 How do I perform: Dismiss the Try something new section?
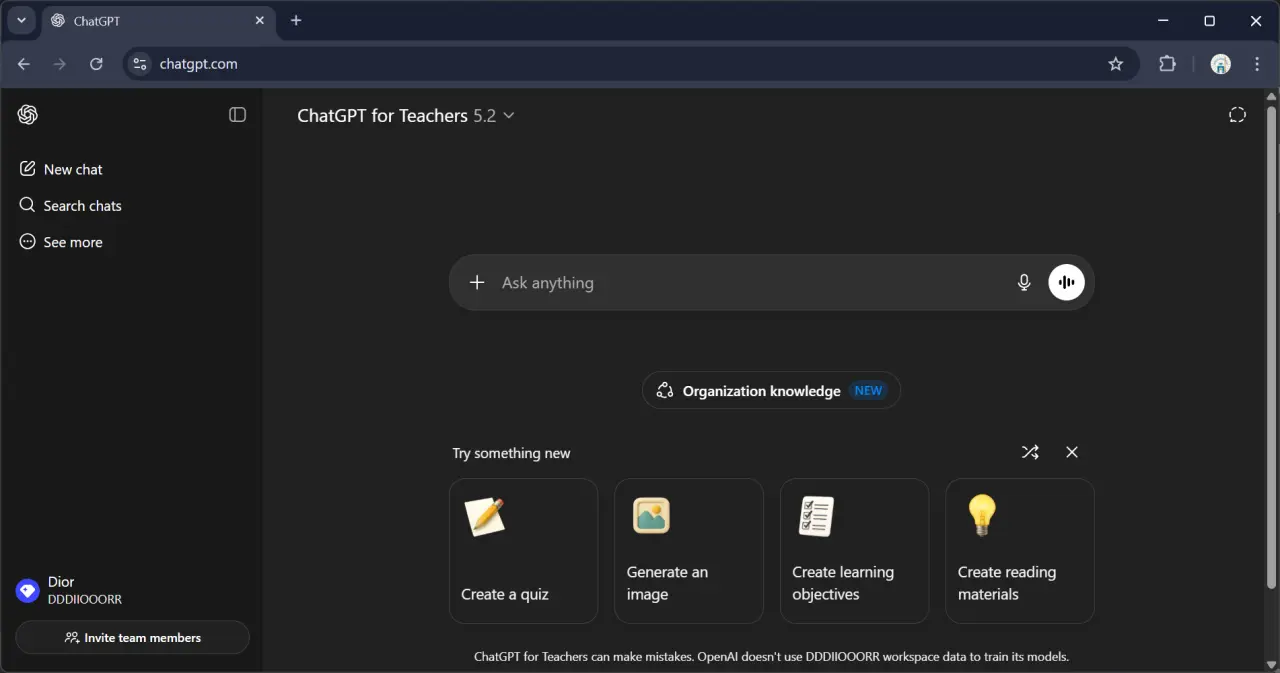coord(1072,452)
